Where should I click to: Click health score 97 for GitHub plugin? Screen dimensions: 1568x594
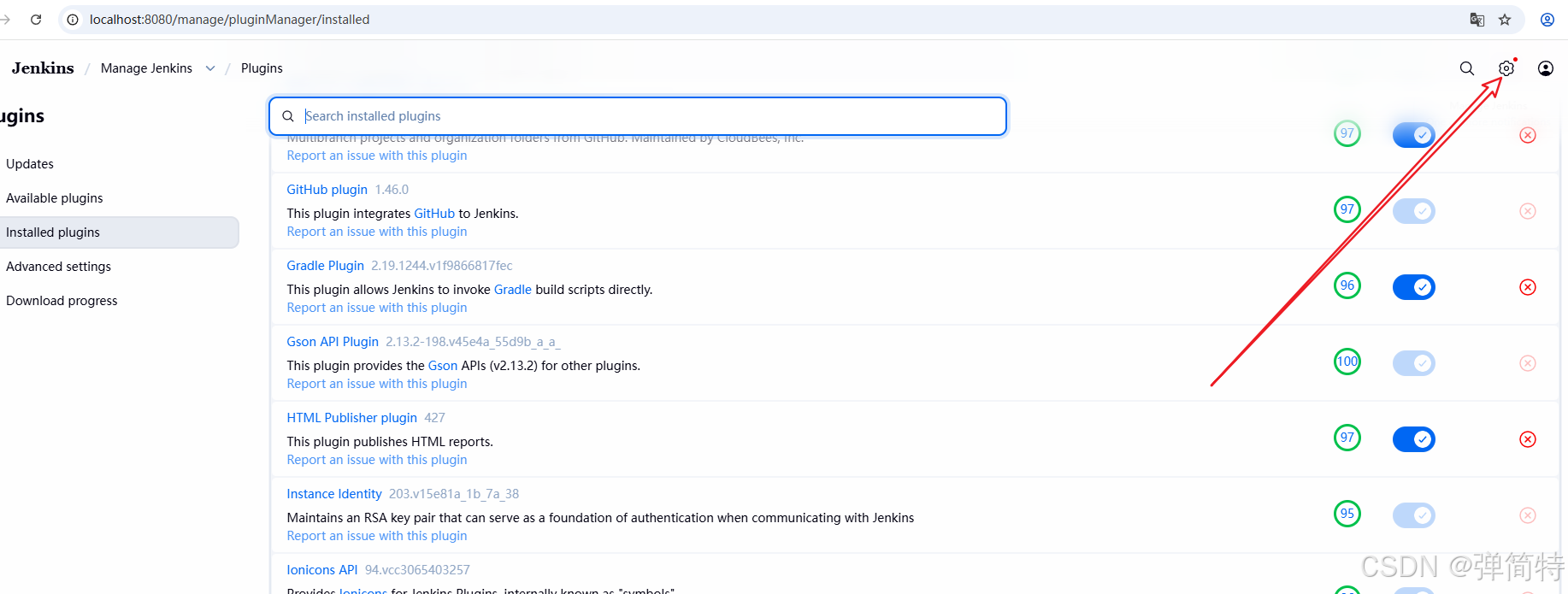click(1347, 209)
